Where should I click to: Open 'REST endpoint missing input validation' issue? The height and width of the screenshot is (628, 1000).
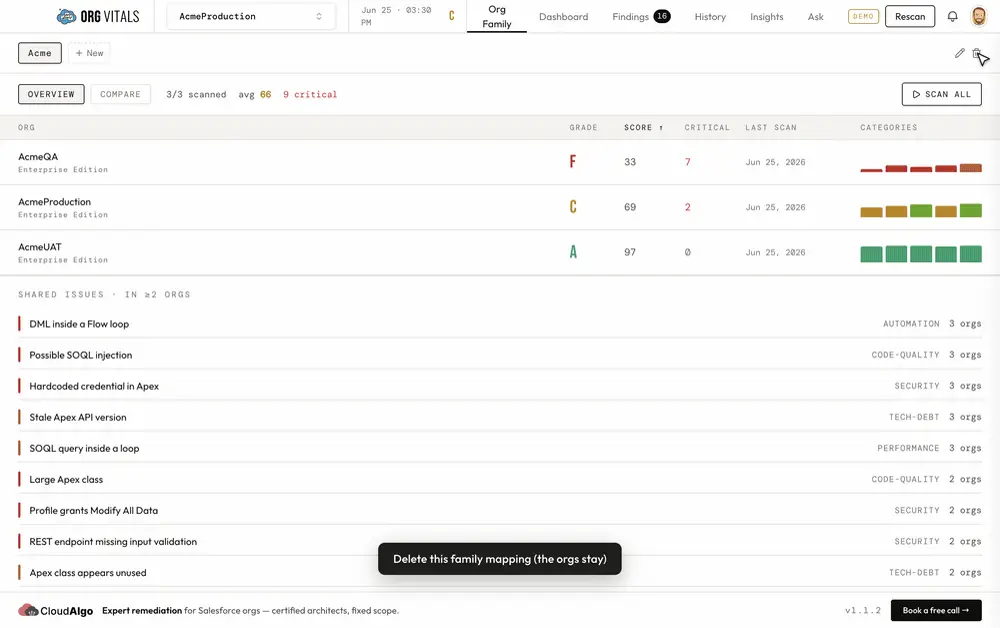500,542
